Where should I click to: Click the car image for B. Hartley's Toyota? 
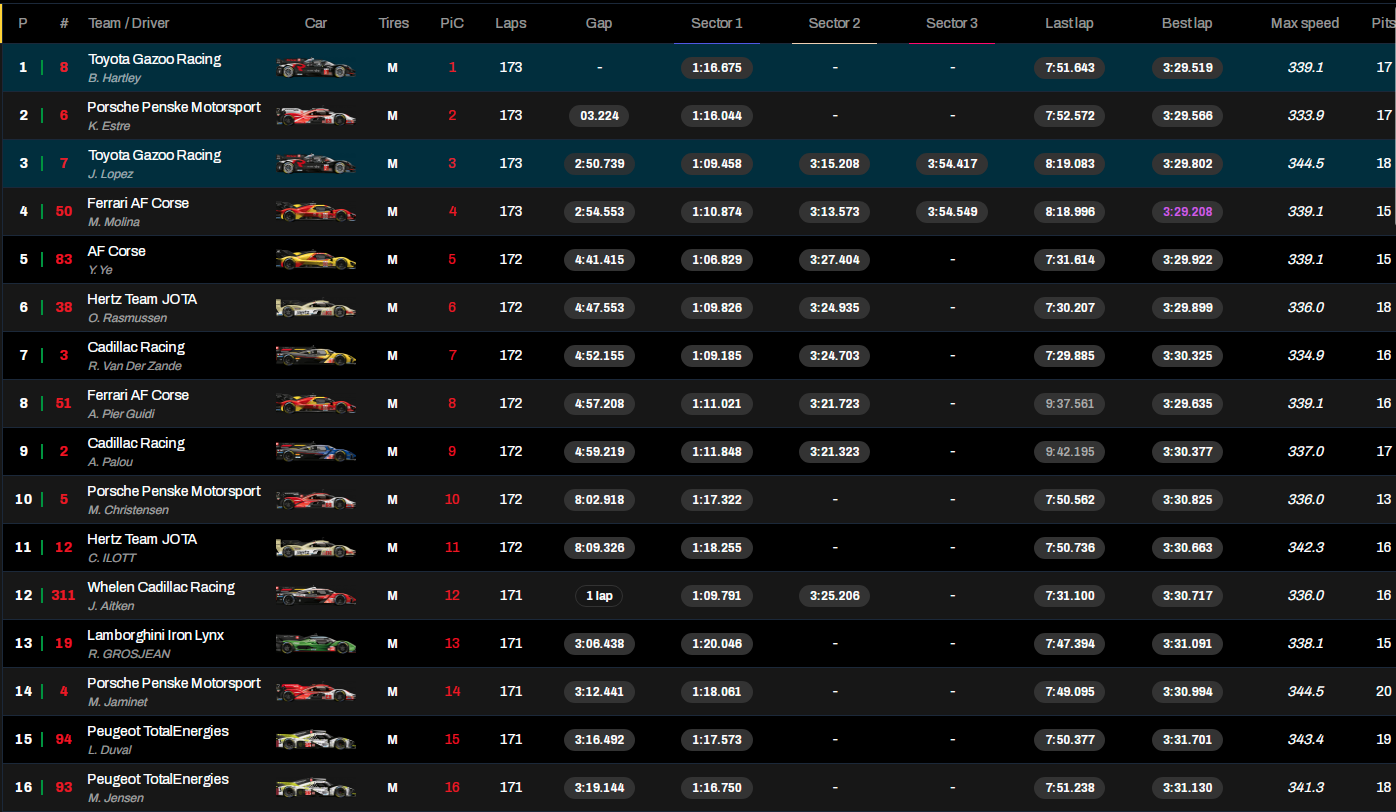(315, 68)
